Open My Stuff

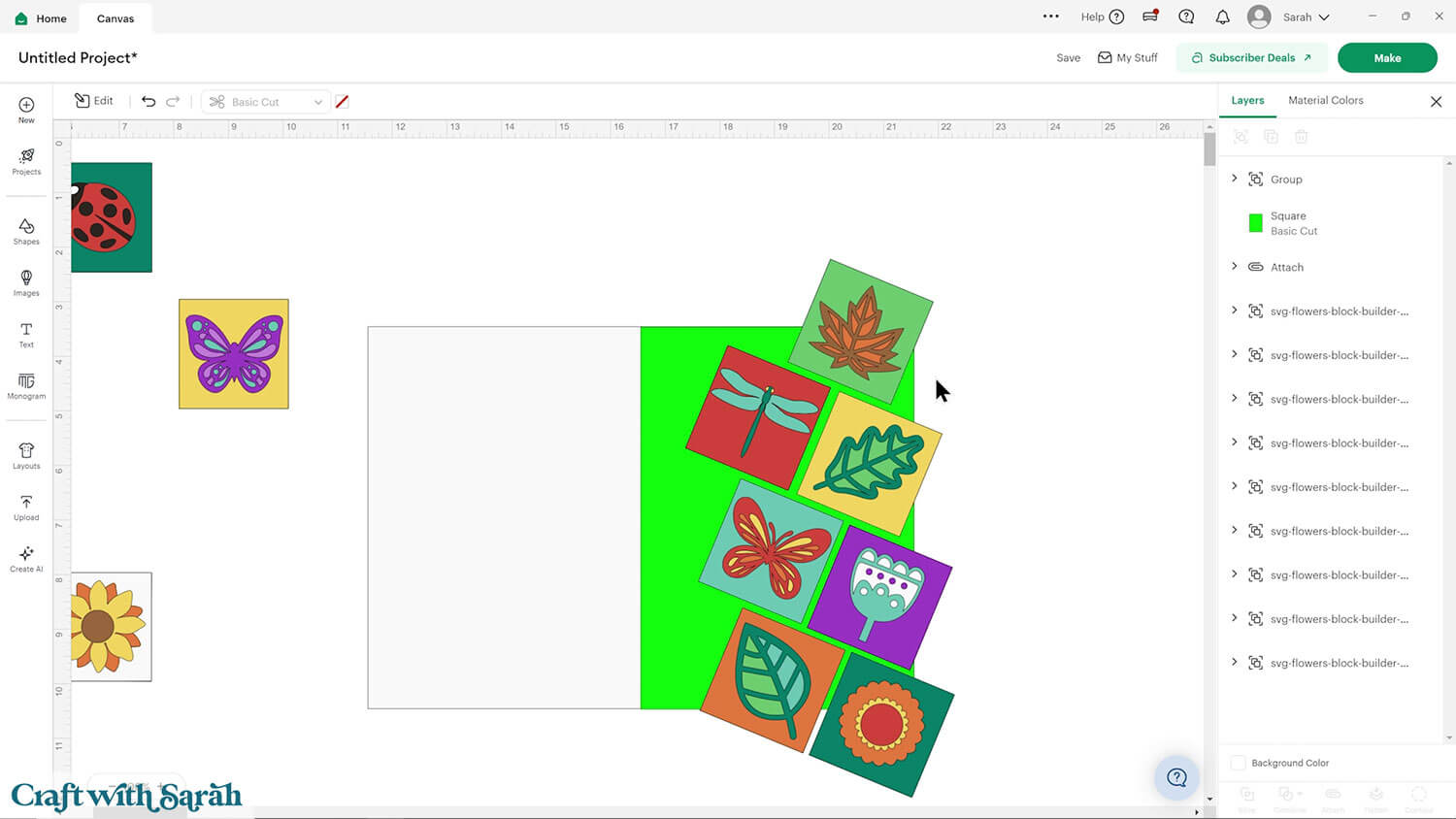pos(1127,57)
